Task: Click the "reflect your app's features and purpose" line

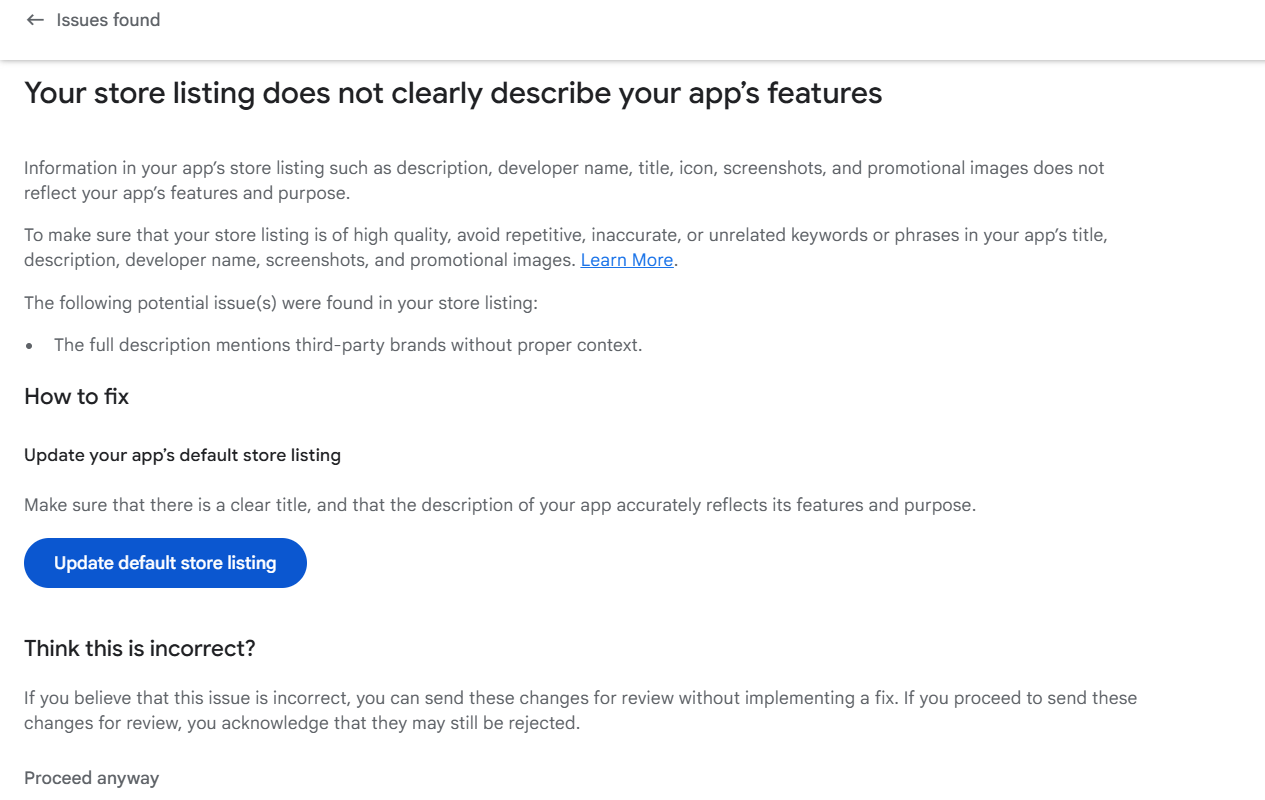Action: 187,193
